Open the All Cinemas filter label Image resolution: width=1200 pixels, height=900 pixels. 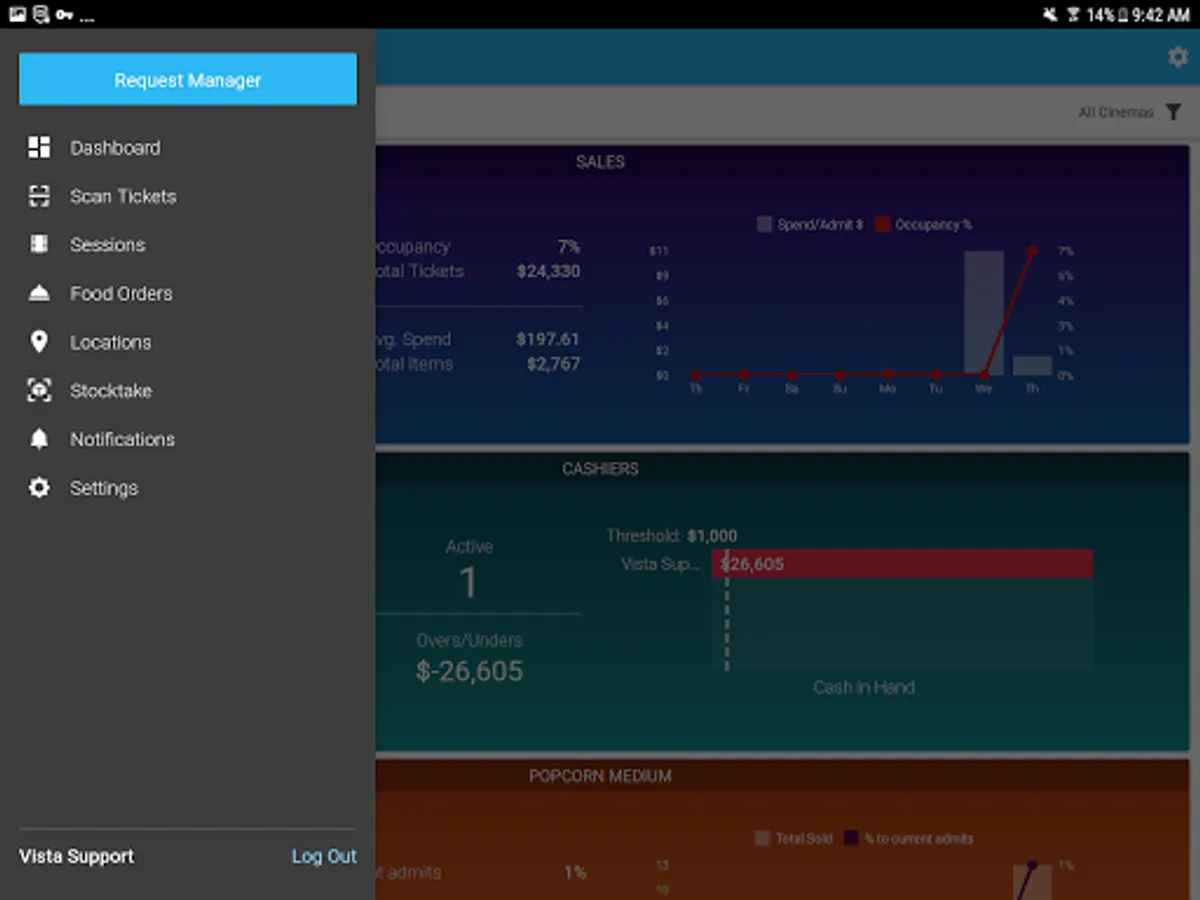point(1115,112)
